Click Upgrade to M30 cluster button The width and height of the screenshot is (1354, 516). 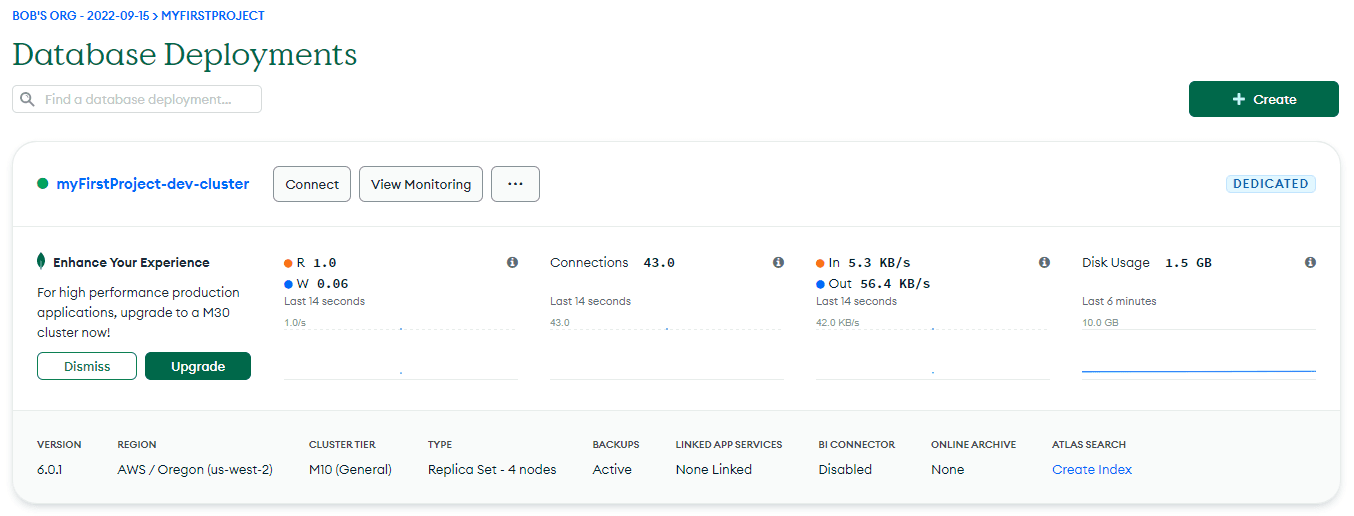point(198,366)
